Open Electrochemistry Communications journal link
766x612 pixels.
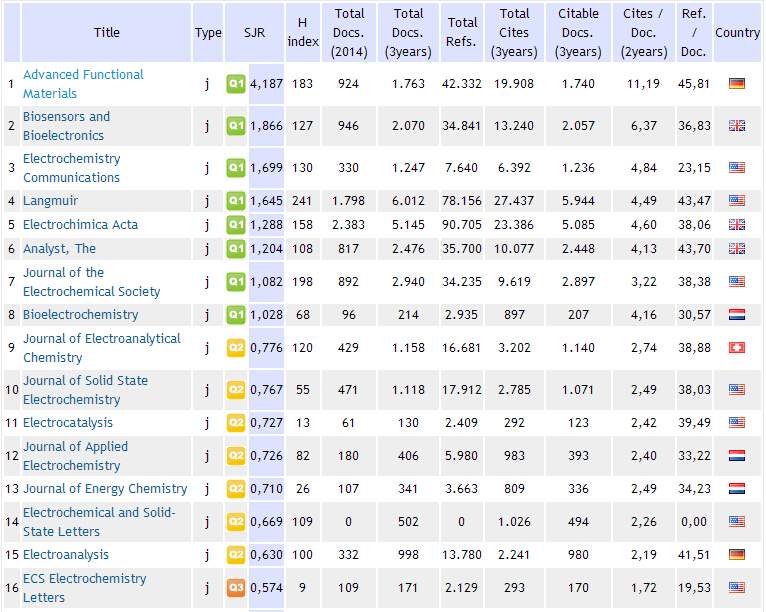(71, 168)
